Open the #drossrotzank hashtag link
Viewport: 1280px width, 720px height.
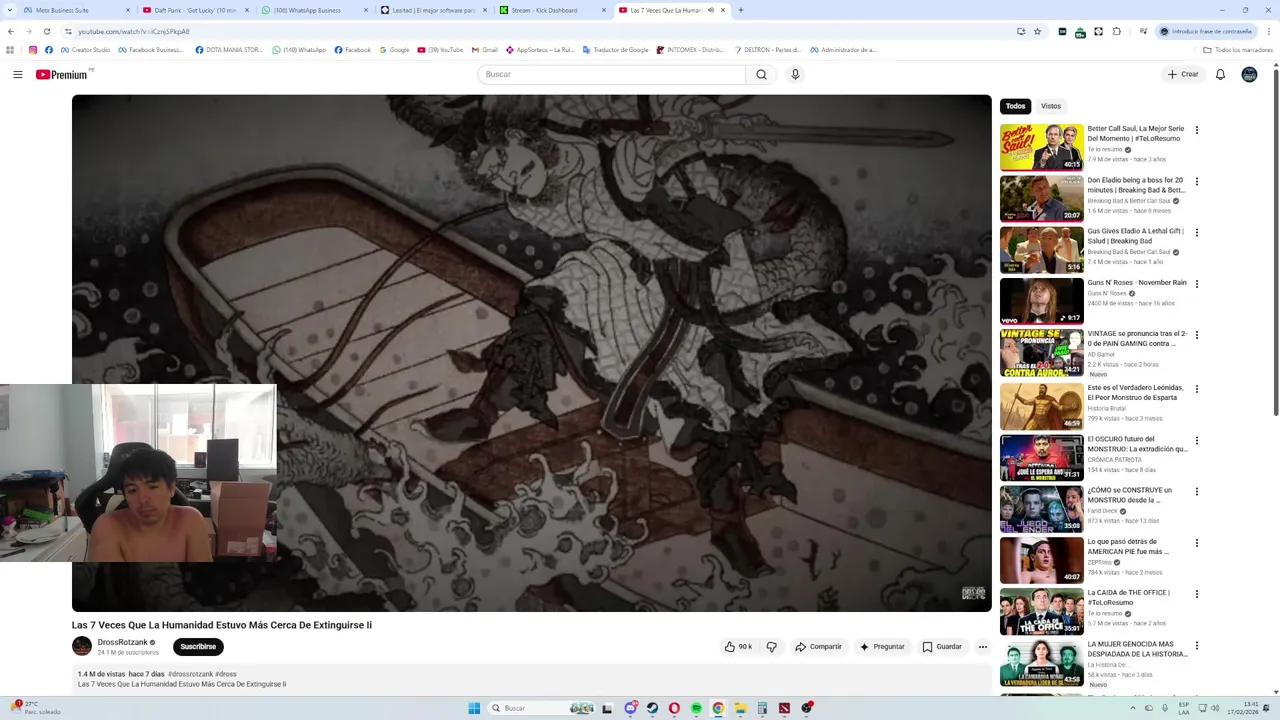[190, 674]
